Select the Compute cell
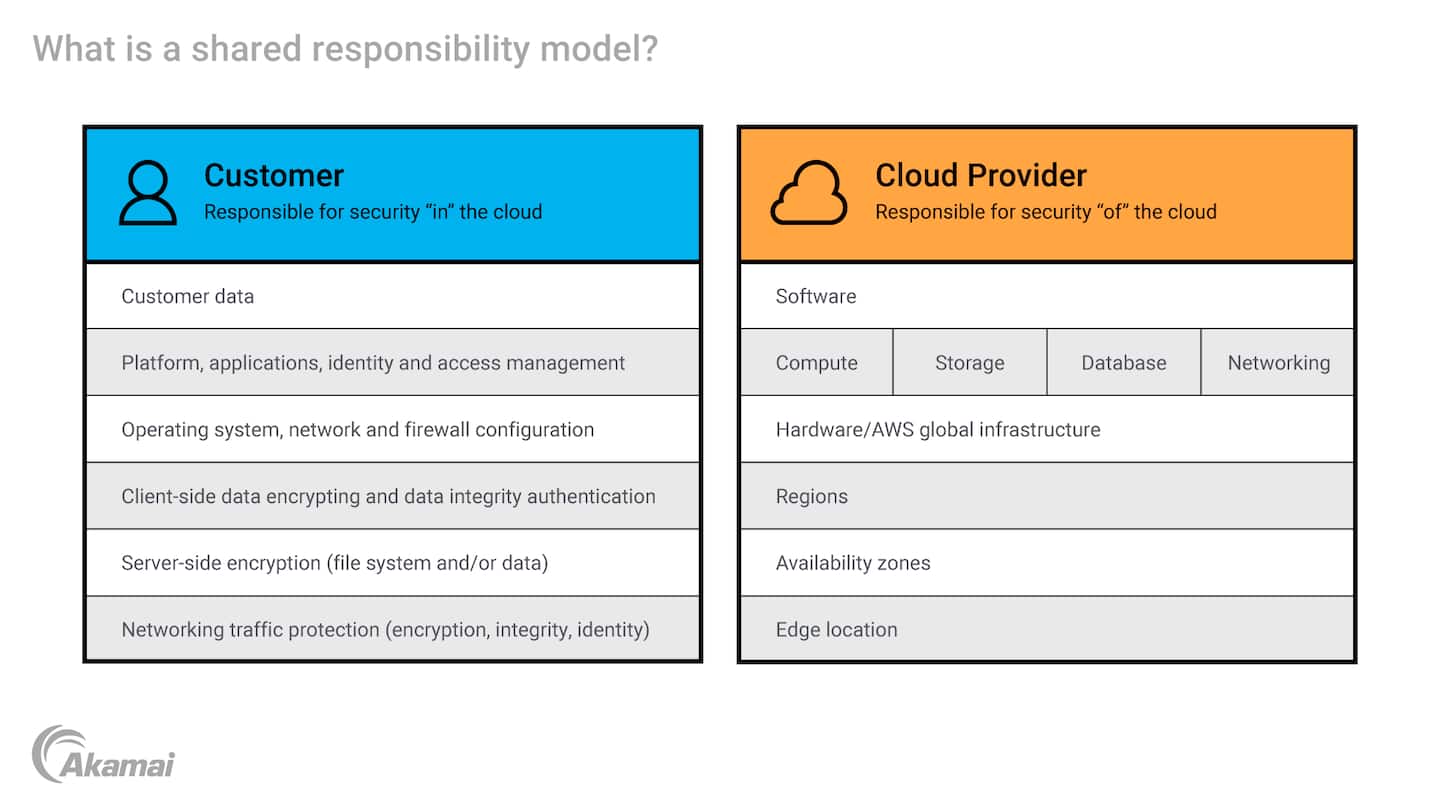 [816, 363]
